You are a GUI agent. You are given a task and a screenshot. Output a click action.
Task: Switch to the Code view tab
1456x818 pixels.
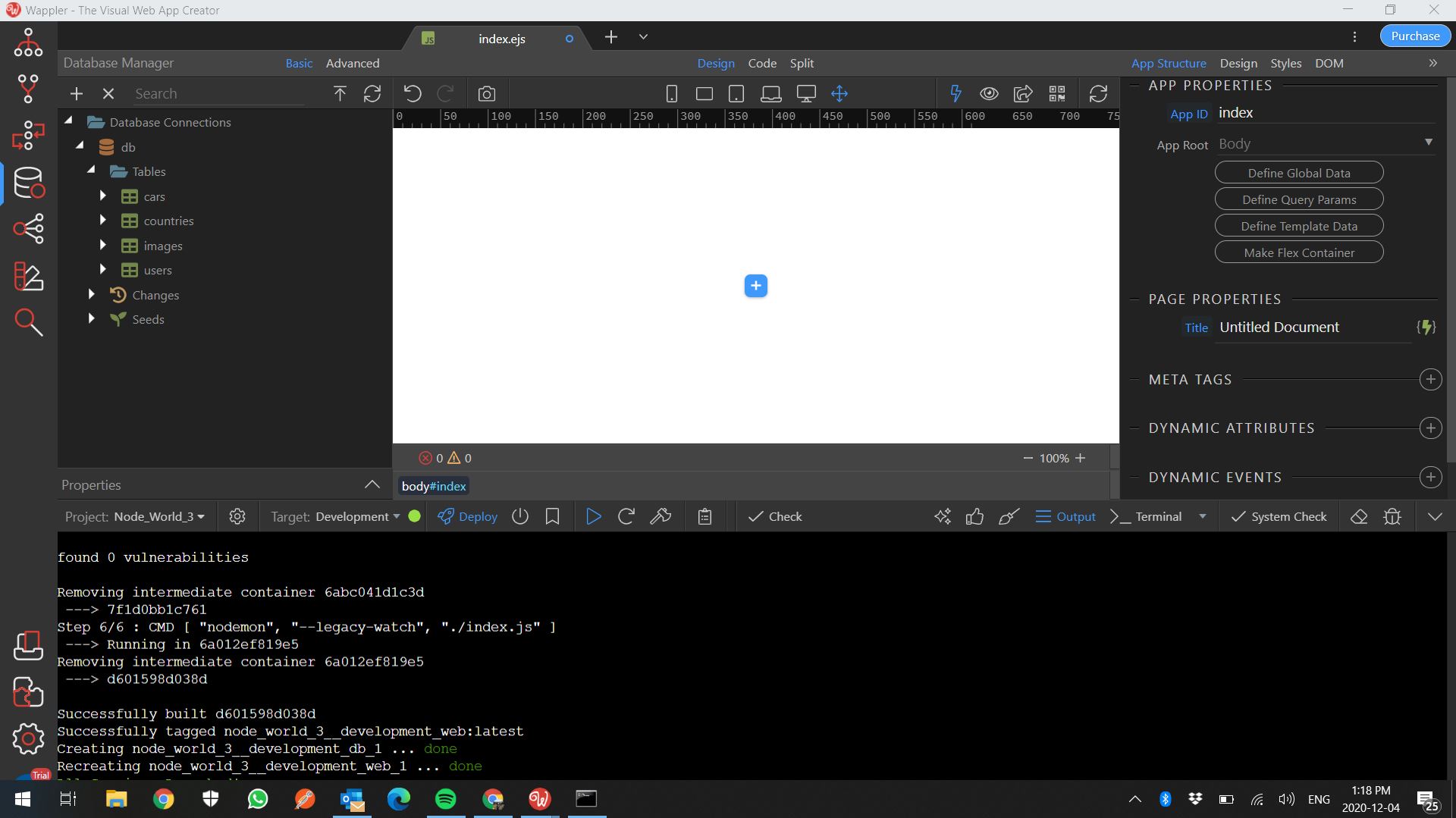pyautogui.click(x=762, y=64)
